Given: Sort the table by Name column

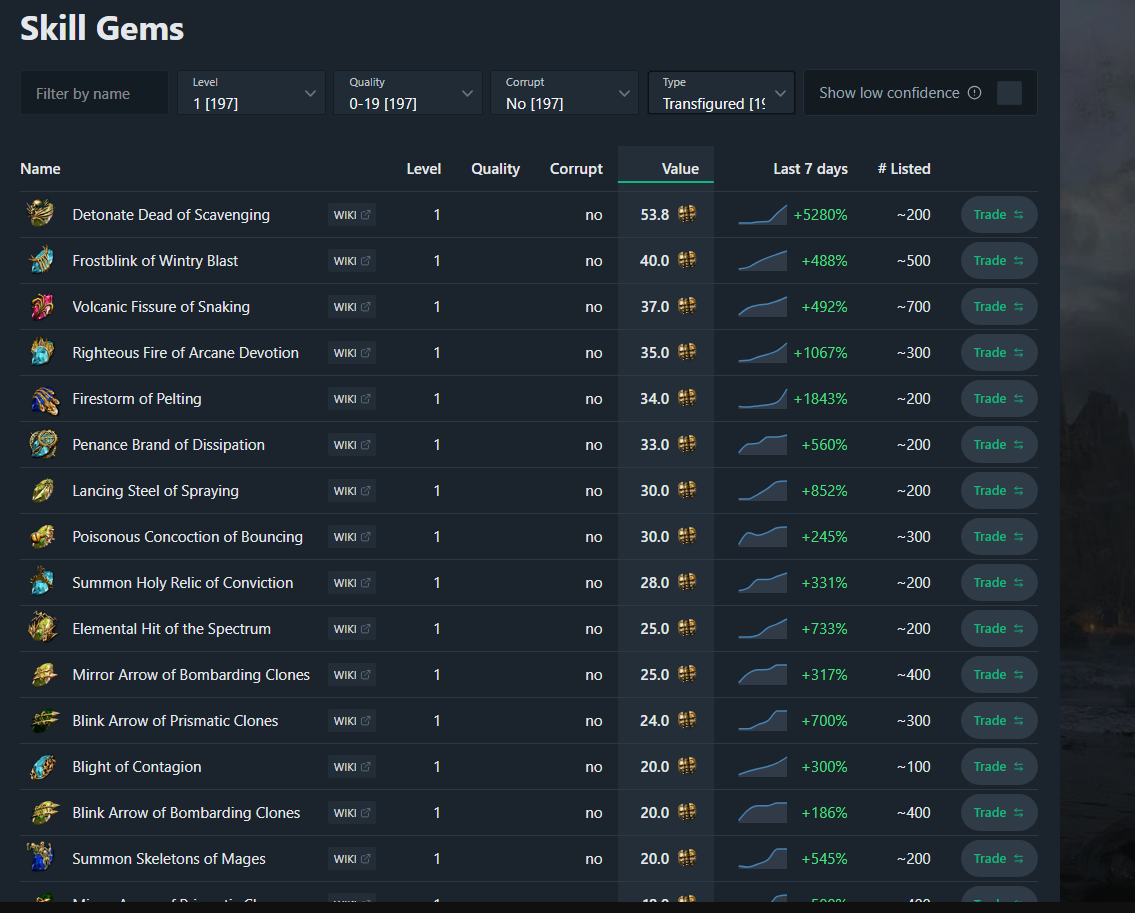Looking at the screenshot, I should [x=41, y=169].
